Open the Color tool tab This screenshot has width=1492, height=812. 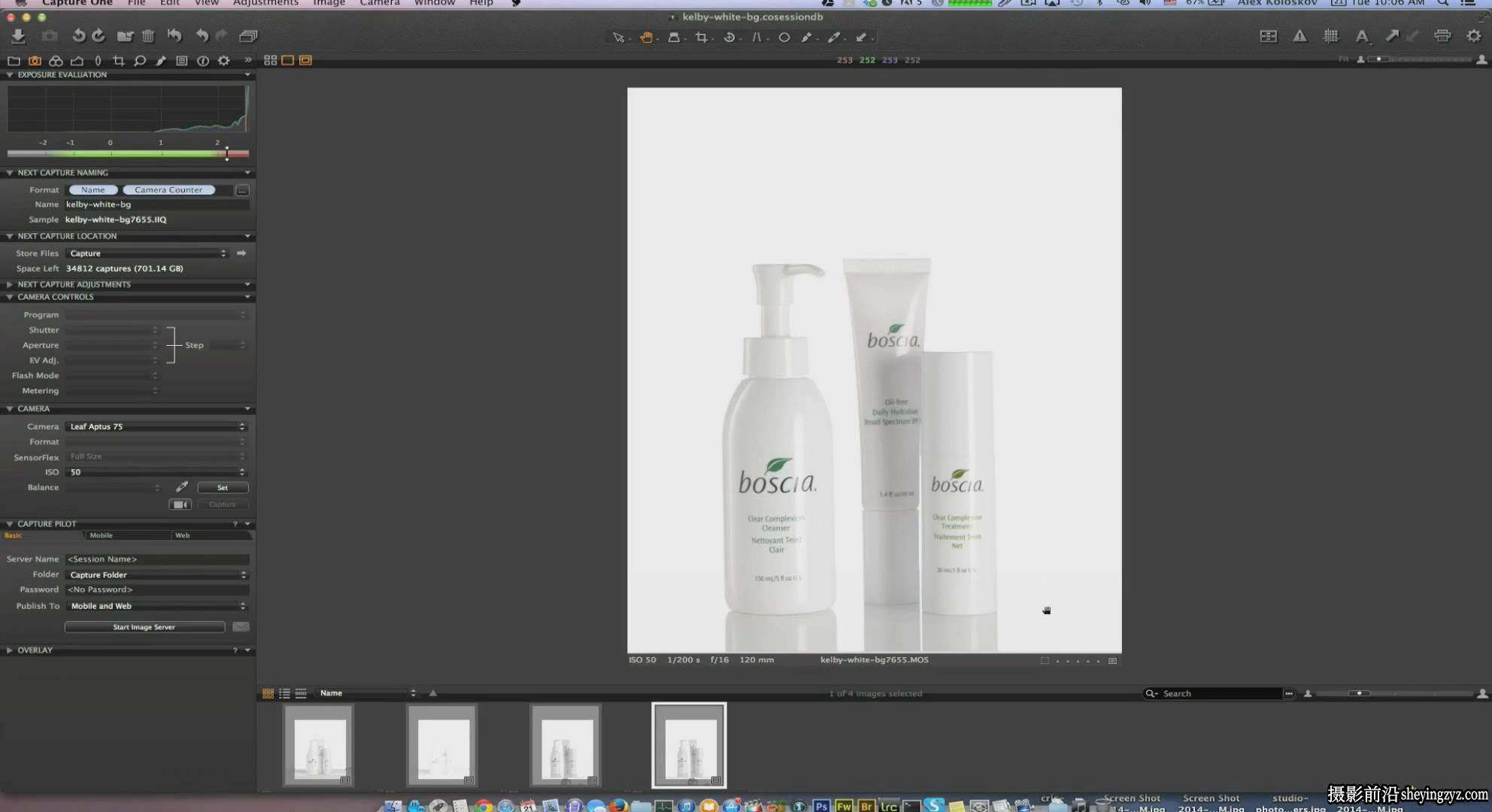click(56, 61)
